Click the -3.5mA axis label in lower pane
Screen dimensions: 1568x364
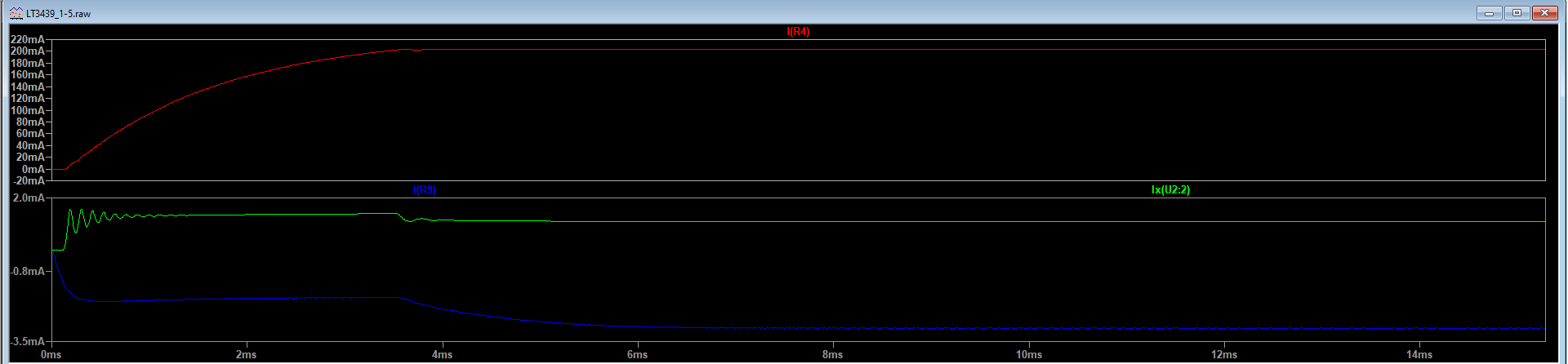28,341
